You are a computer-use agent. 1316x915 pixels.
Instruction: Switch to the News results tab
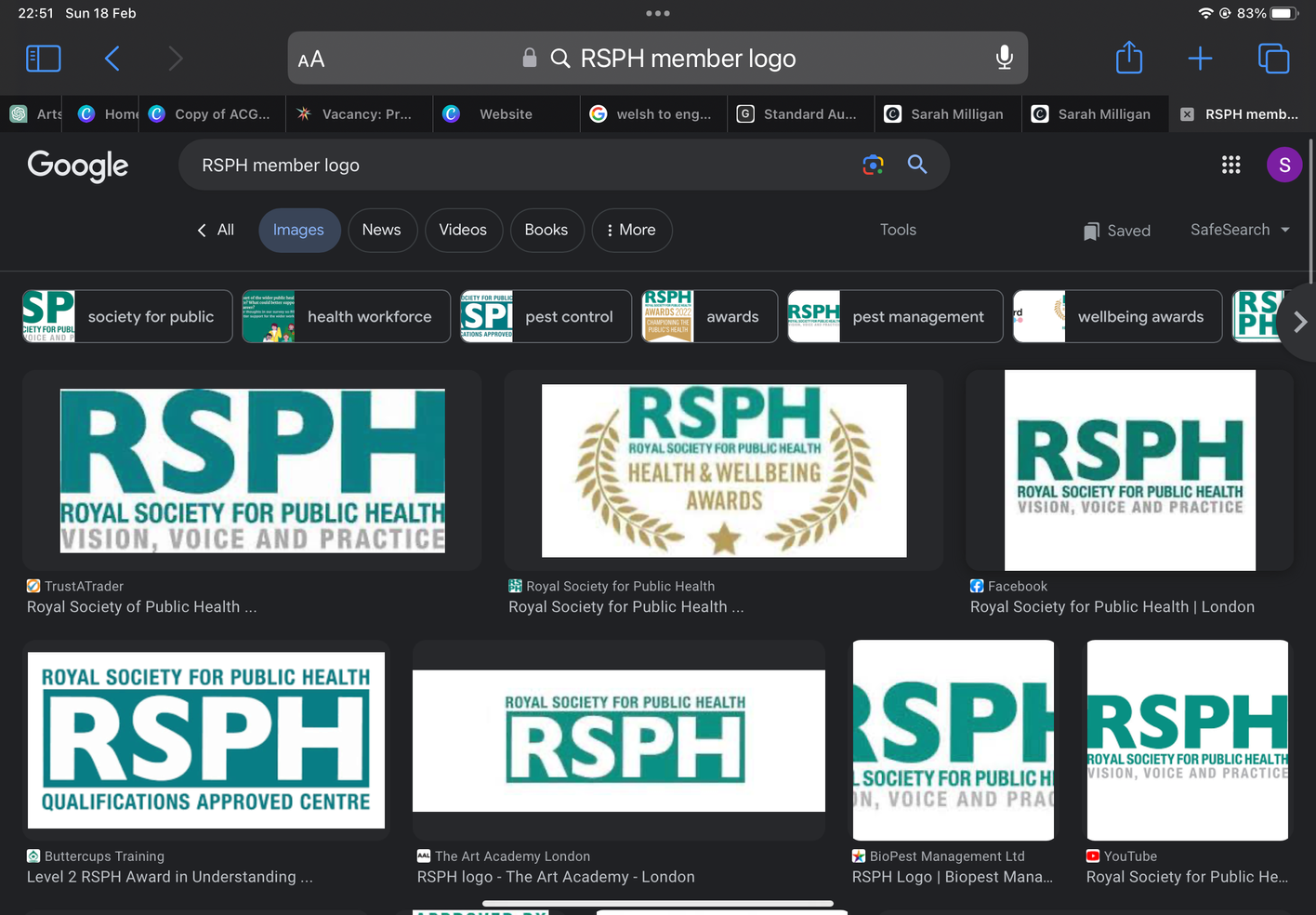coord(381,230)
